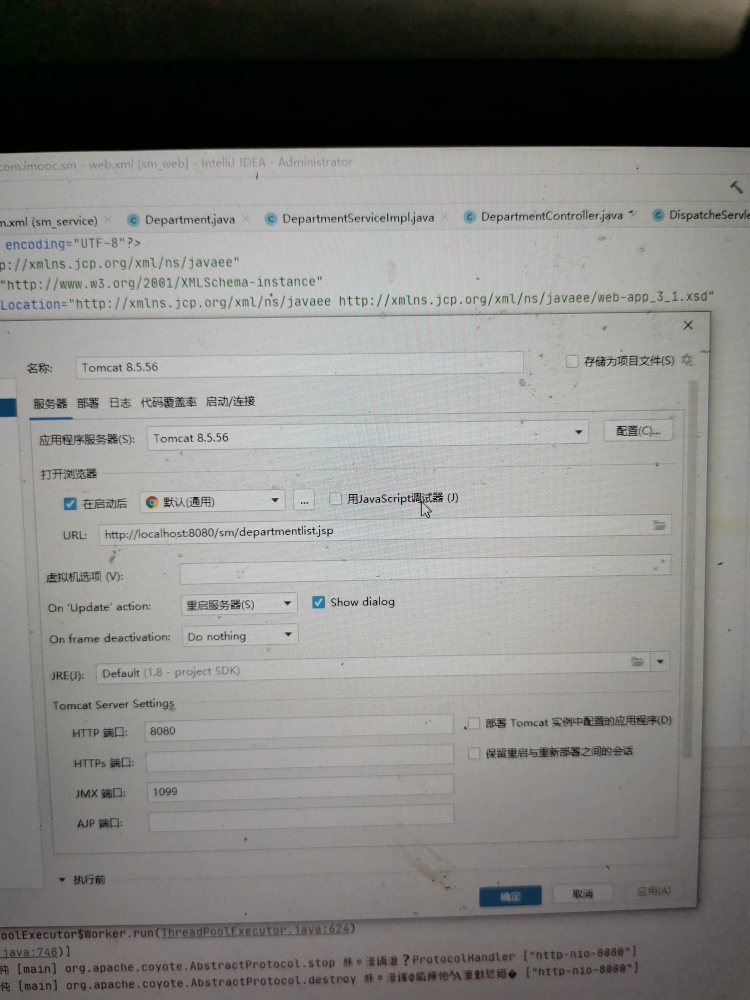Click the 名称 input field
Viewport: 750px width, 1000px height.
299,366
